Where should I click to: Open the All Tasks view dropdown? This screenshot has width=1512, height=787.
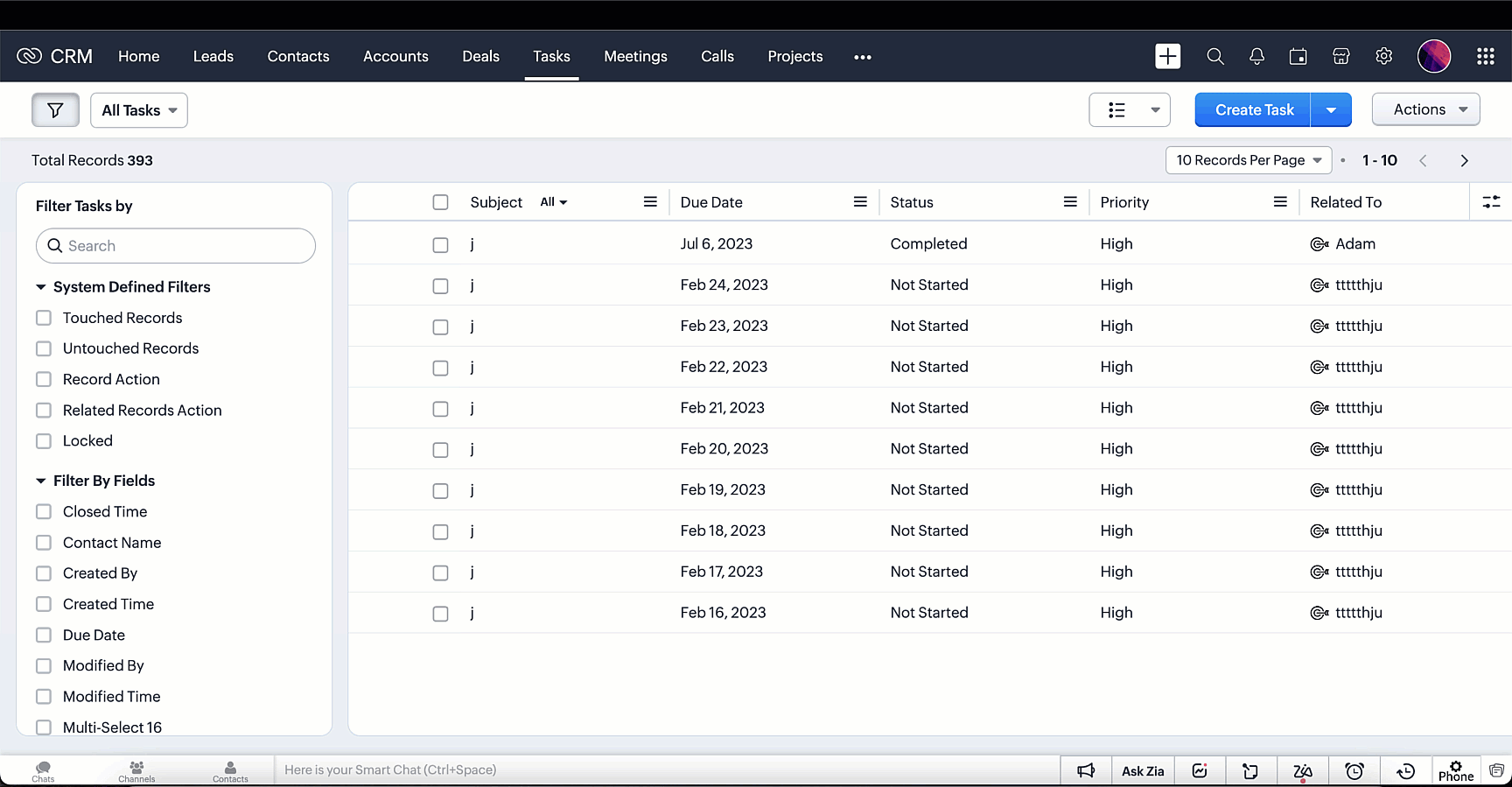[139, 110]
